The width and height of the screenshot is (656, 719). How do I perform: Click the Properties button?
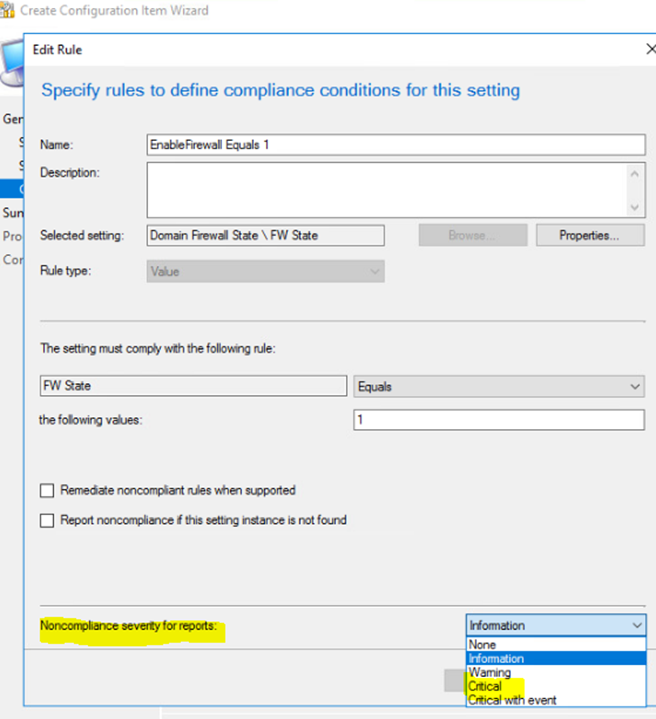[590, 236]
